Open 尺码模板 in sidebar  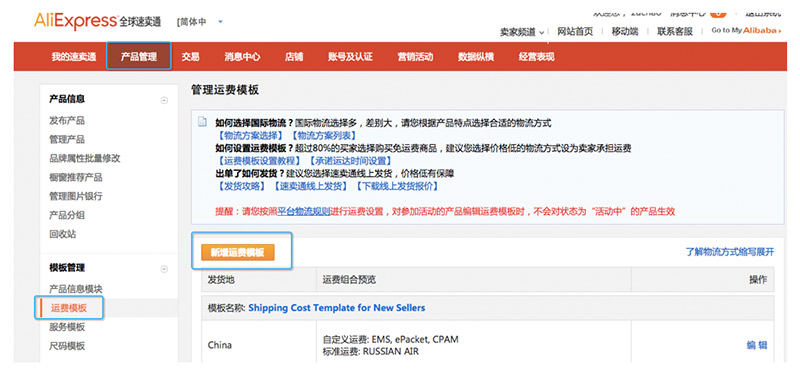(x=67, y=346)
